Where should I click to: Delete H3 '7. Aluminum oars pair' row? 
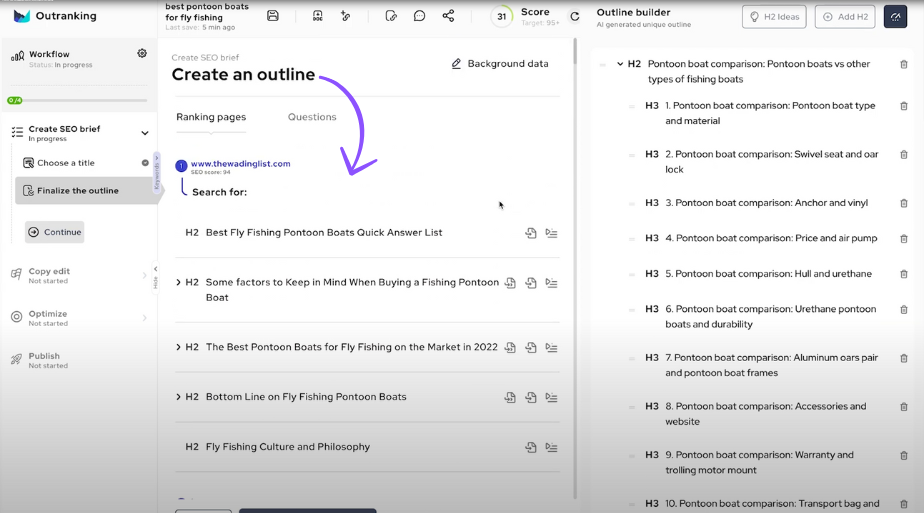[x=903, y=358]
